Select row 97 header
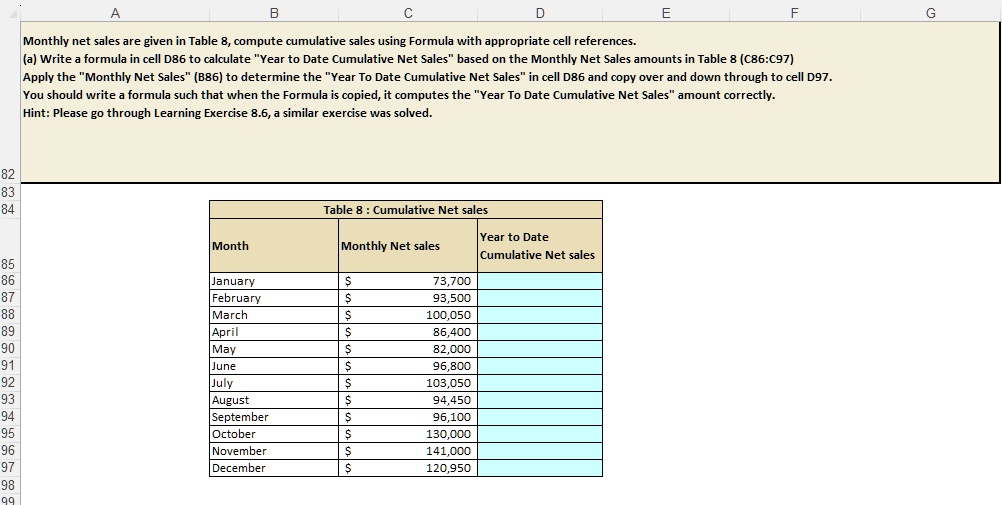 pos(10,467)
